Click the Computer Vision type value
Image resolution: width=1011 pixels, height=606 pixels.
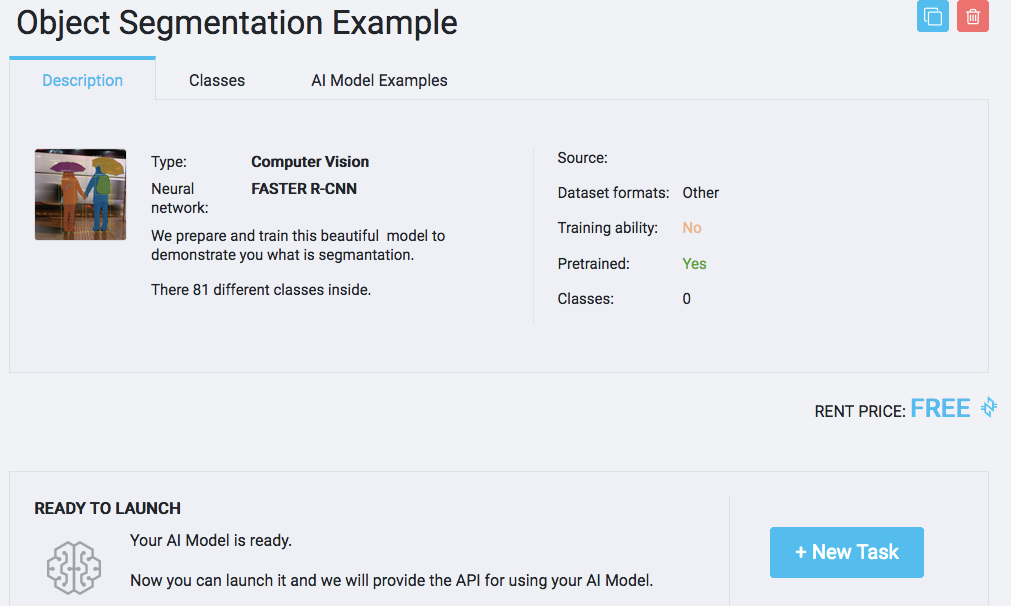click(310, 162)
